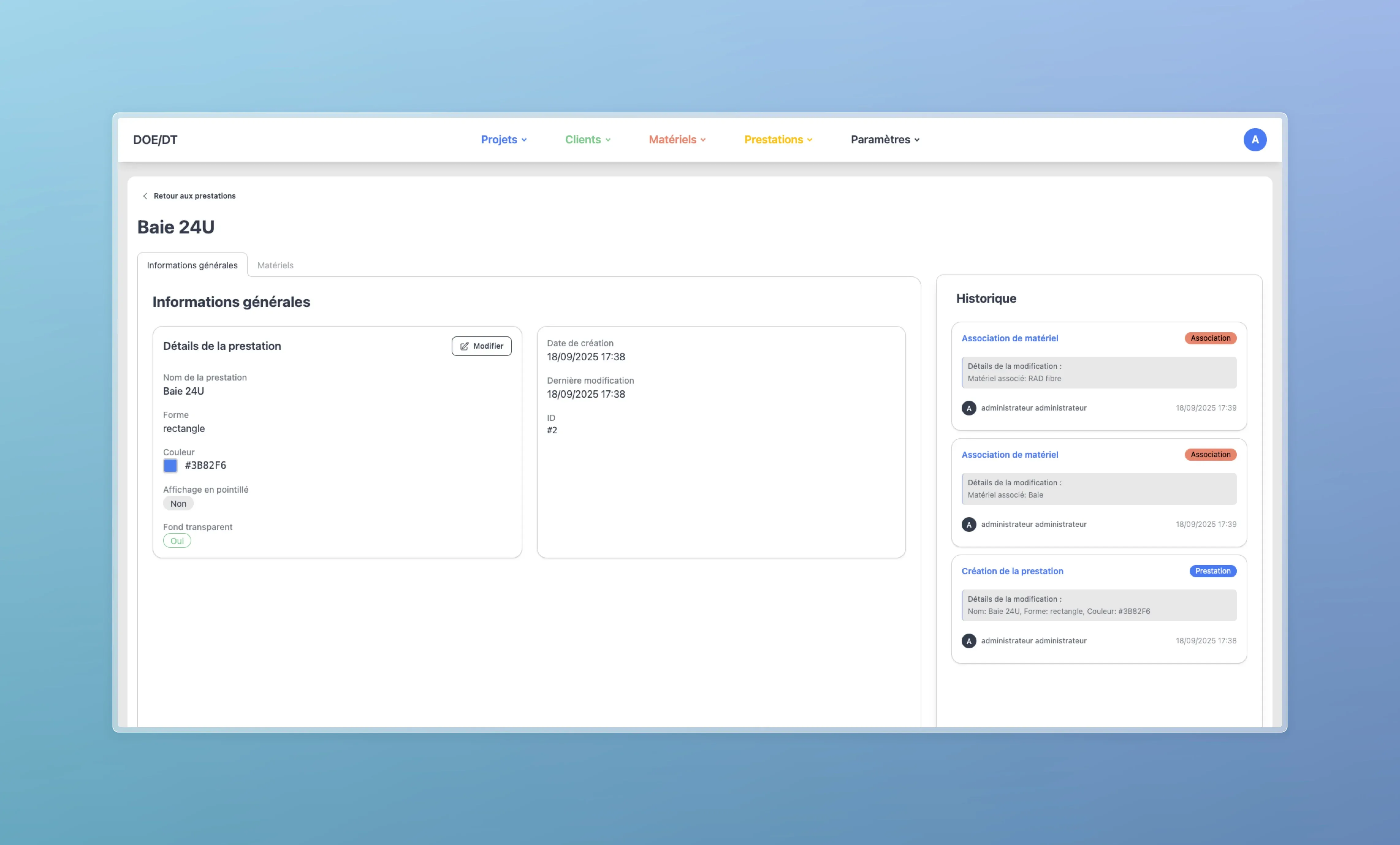Image resolution: width=1400 pixels, height=845 pixels.
Task: Switch to the Matériels tab
Action: point(275,265)
